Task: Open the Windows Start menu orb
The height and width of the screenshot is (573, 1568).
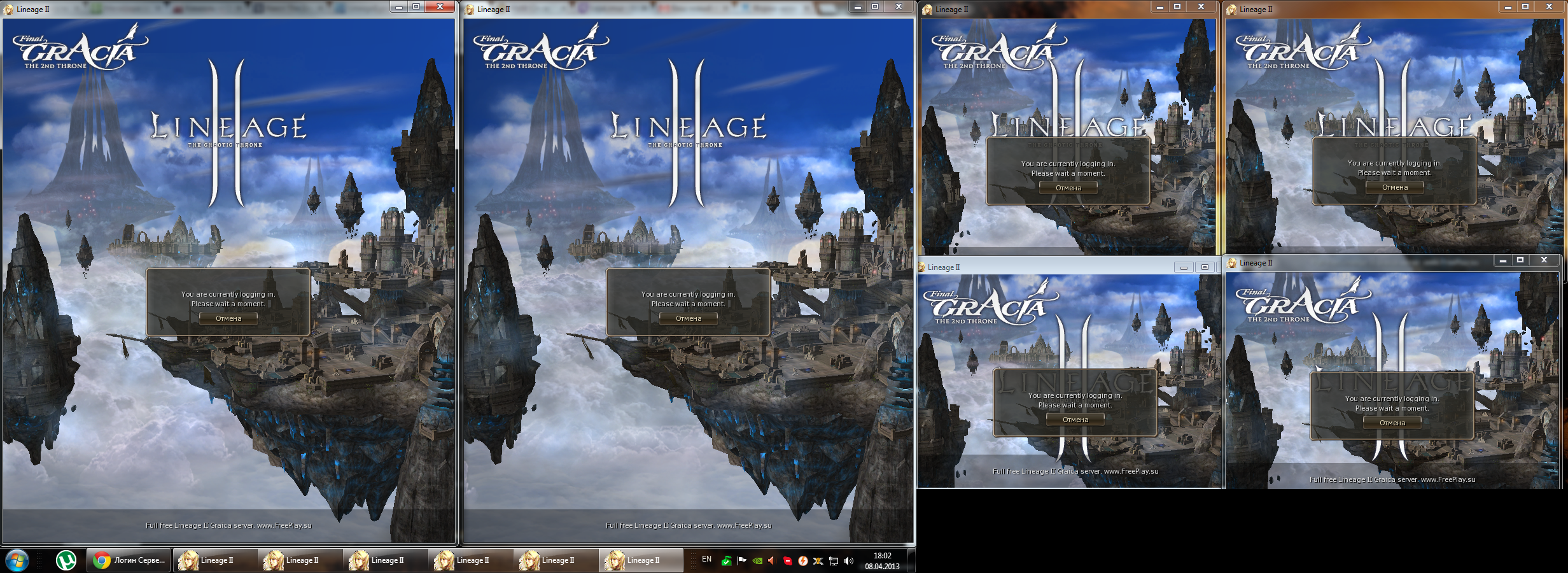Action: click(17, 560)
